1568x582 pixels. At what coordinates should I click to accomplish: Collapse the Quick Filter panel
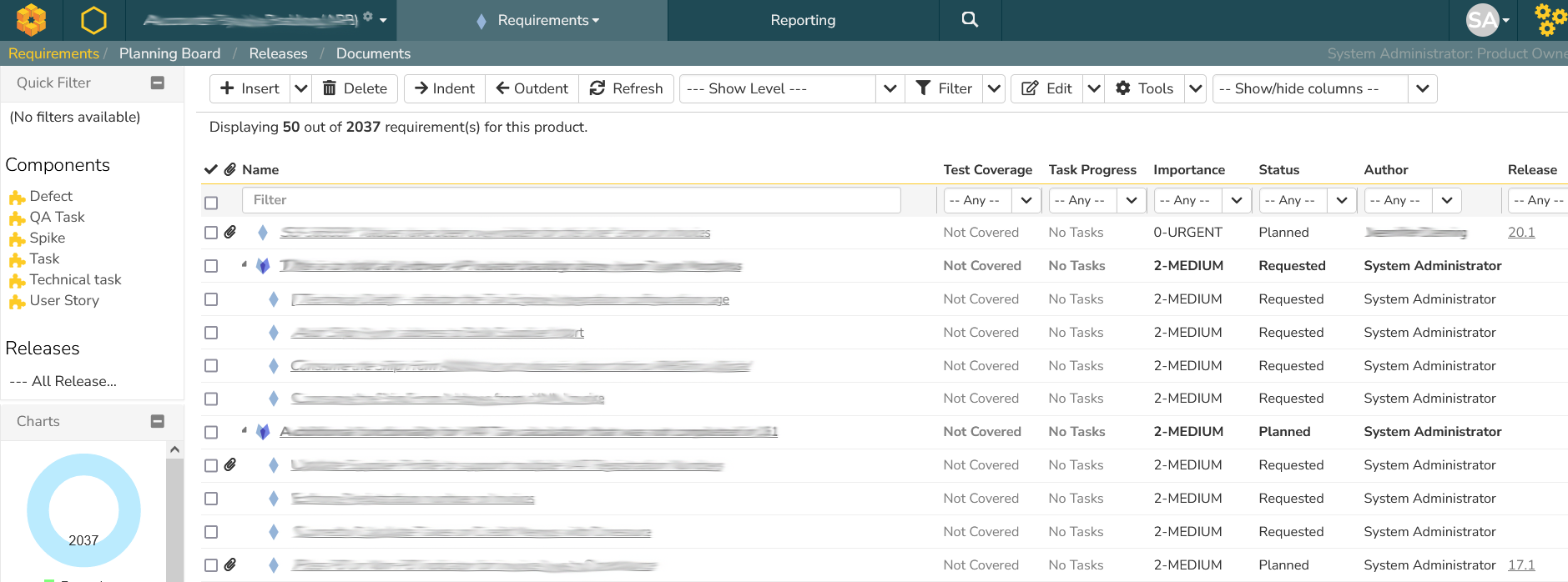pos(157,83)
